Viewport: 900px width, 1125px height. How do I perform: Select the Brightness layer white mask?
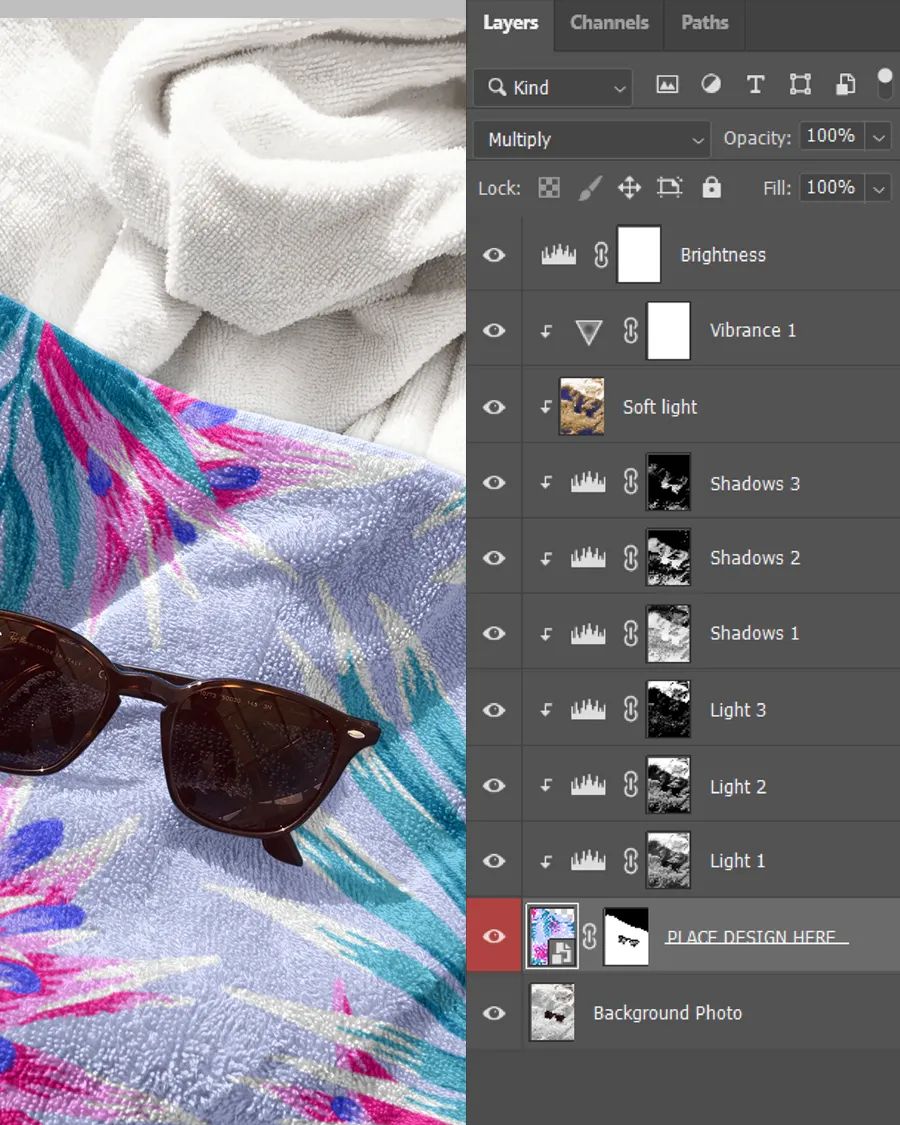point(639,255)
